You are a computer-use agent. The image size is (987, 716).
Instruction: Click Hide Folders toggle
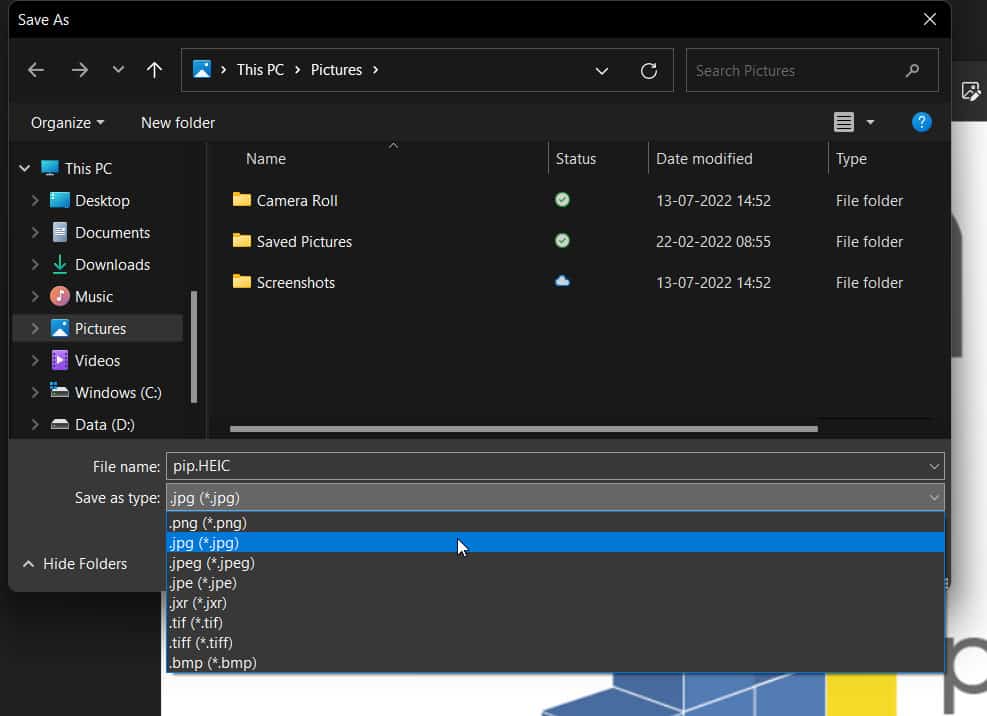pyautogui.click(x=75, y=564)
